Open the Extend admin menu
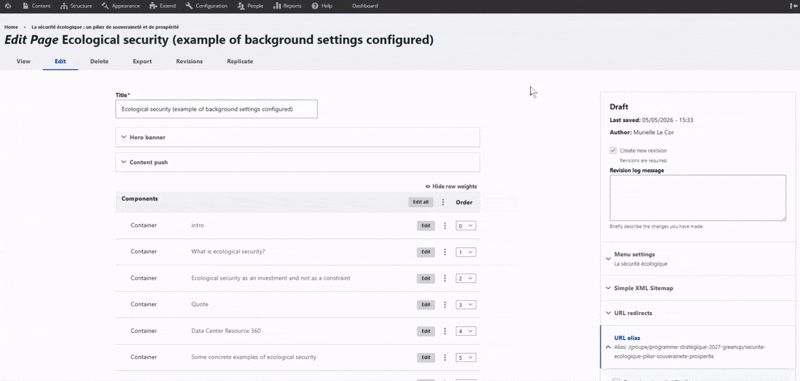The image size is (800, 381). pyautogui.click(x=163, y=6)
